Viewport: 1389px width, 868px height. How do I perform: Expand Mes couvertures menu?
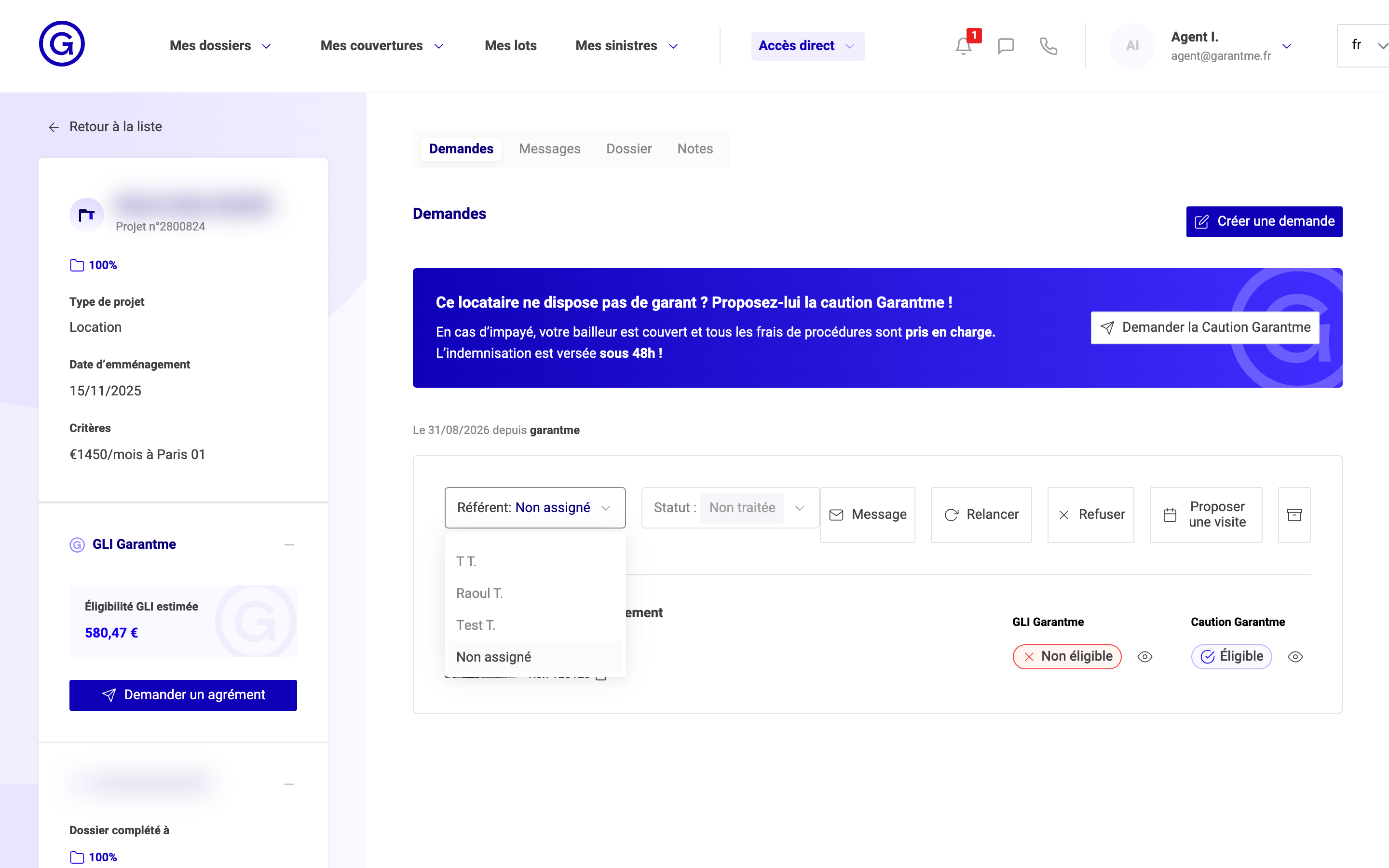click(382, 46)
